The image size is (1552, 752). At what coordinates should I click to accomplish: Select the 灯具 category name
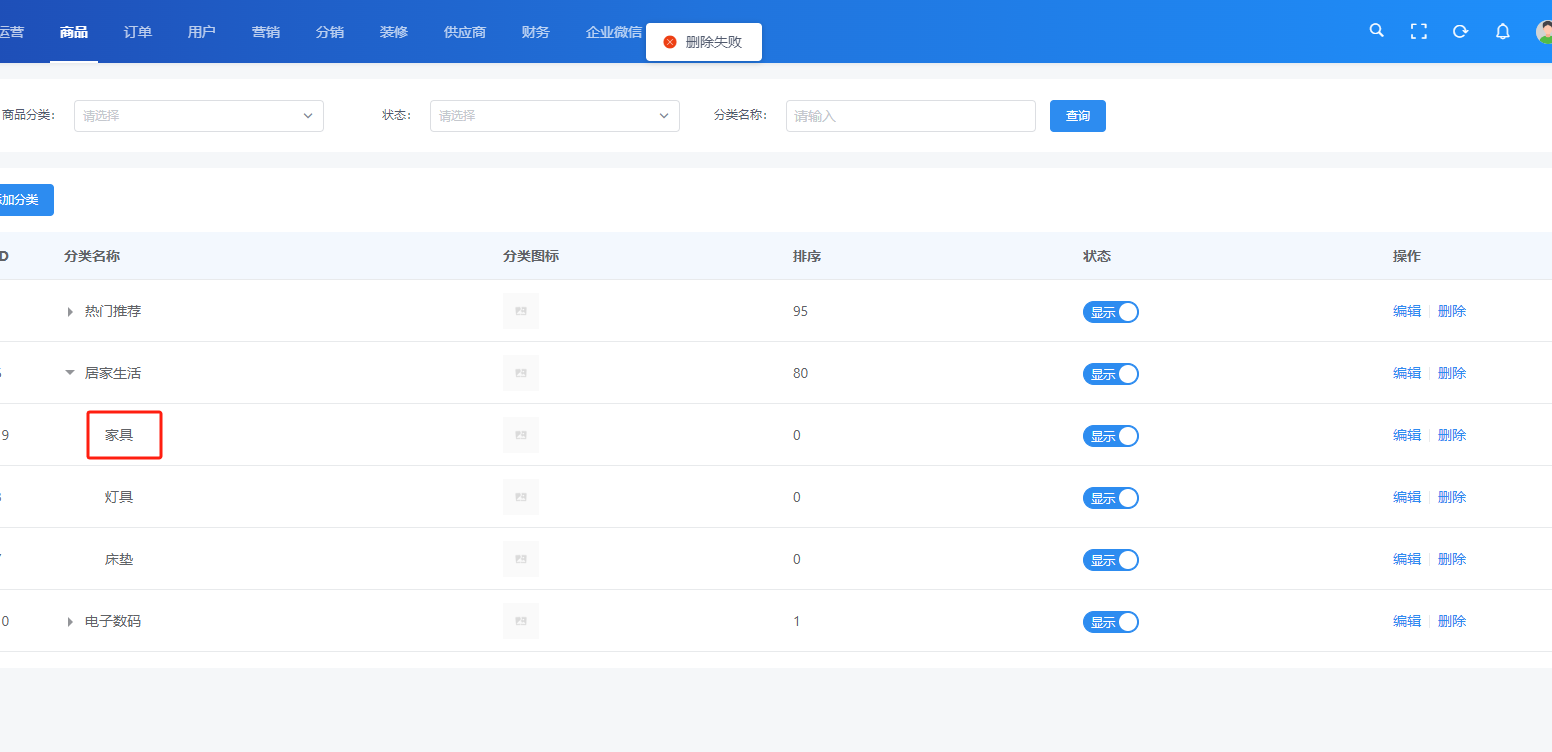click(x=119, y=497)
